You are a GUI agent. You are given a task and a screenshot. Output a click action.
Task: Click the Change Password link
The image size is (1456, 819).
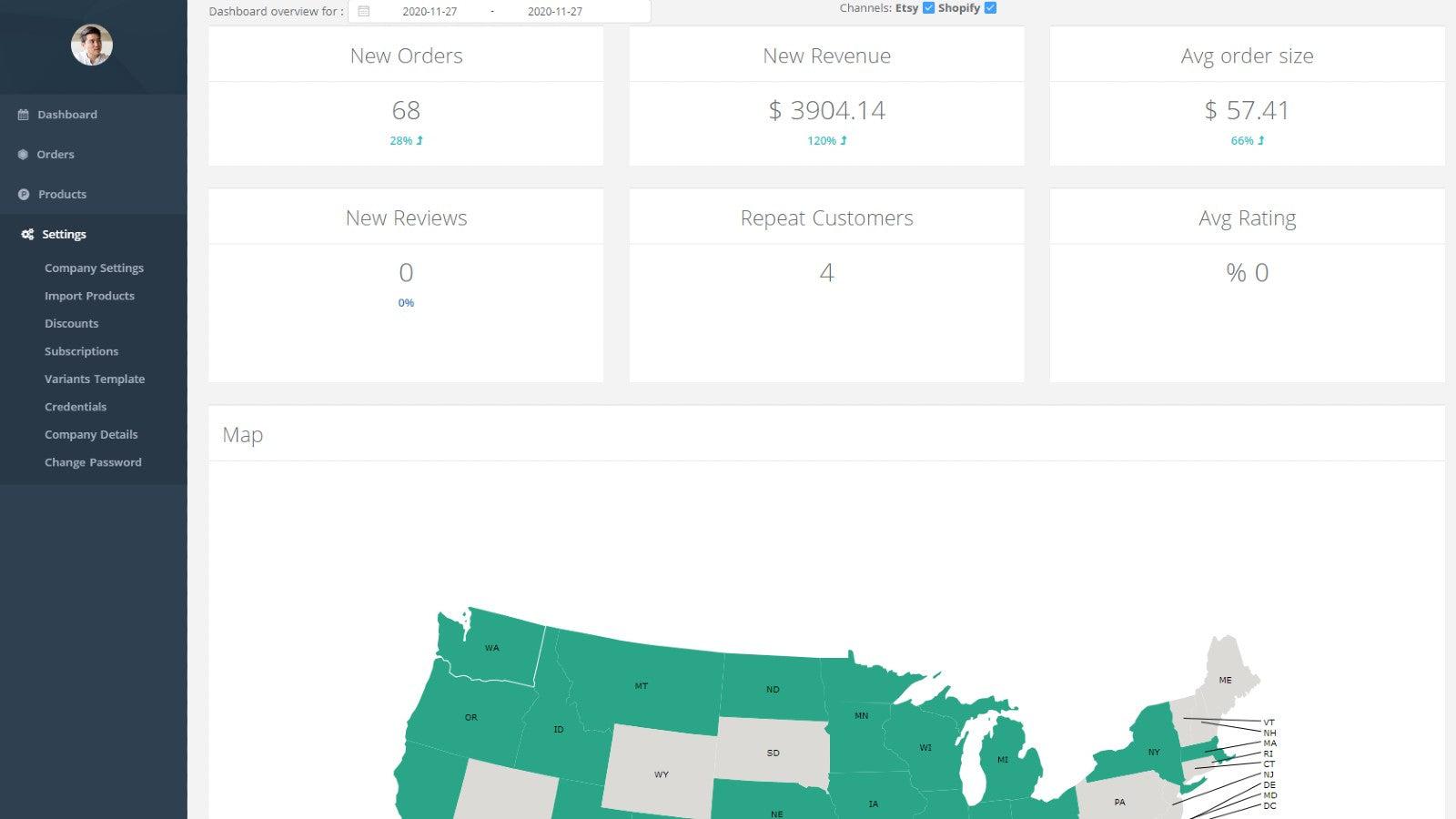93,462
